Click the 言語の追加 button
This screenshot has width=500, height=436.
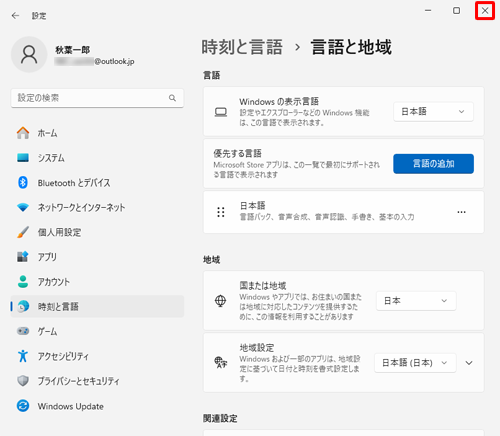433,164
